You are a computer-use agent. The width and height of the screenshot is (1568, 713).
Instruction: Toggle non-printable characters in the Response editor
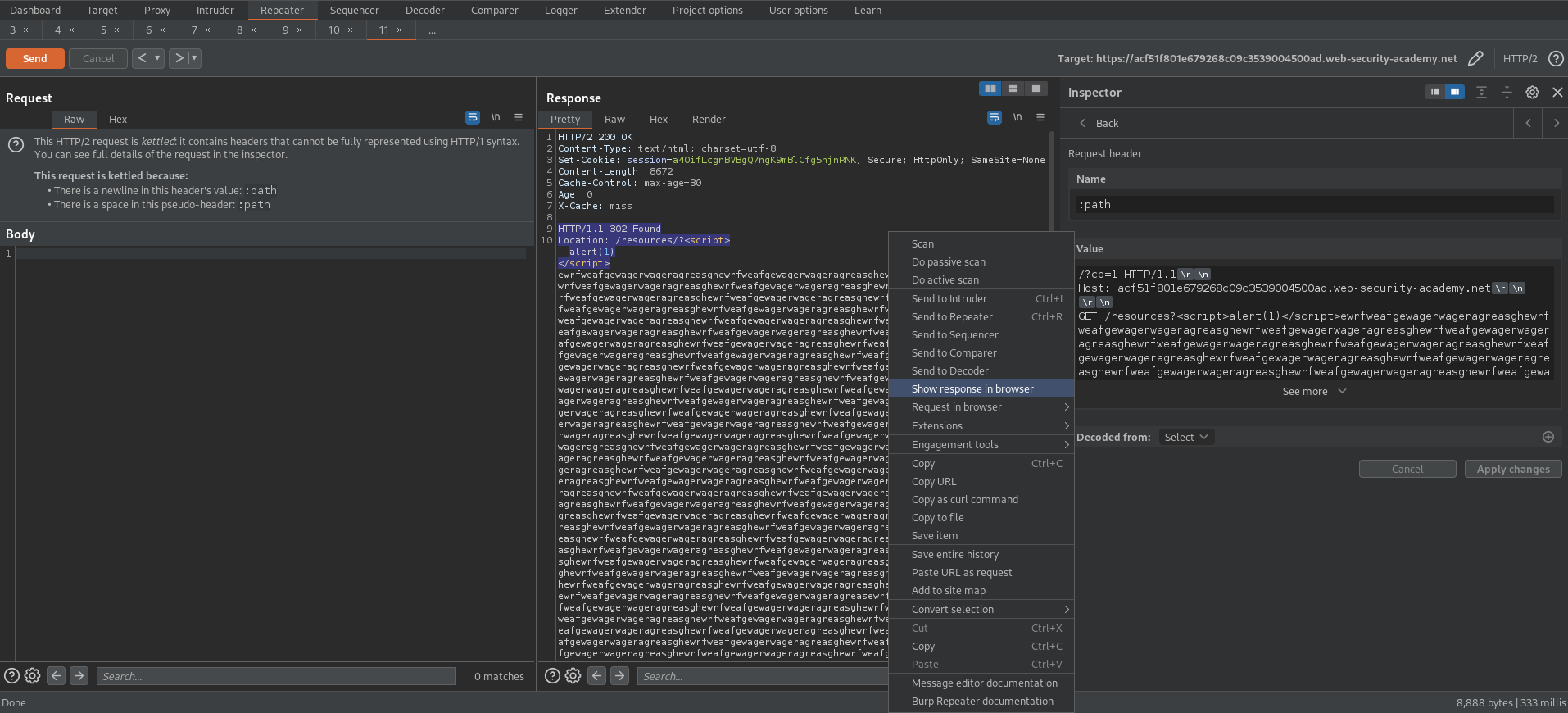click(1017, 118)
